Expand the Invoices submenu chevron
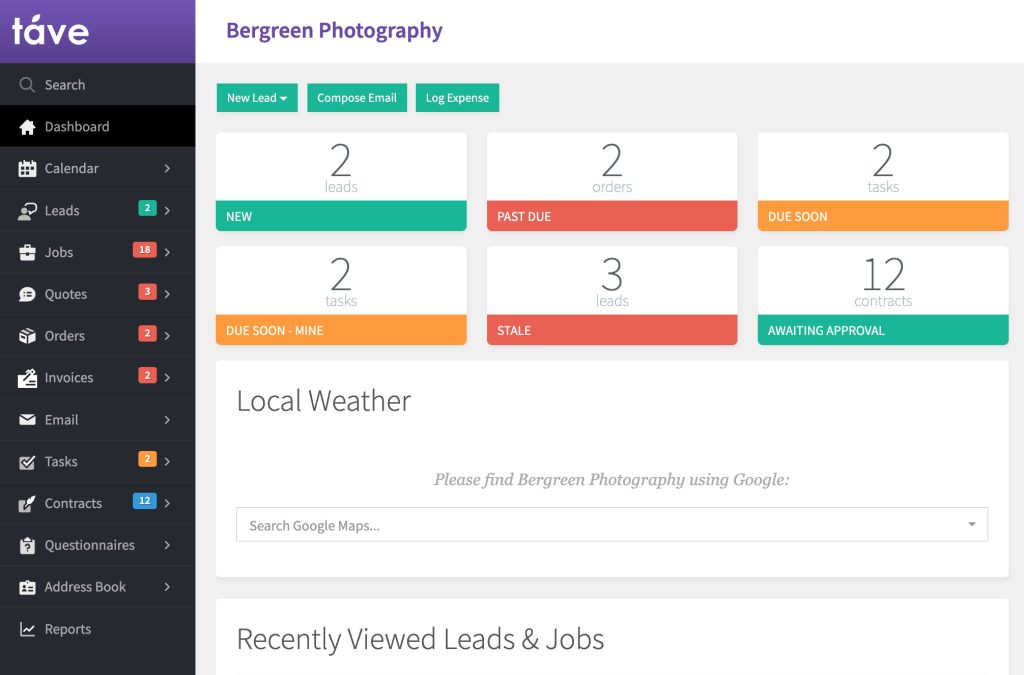This screenshot has height=675, width=1024. [x=167, y=377]
